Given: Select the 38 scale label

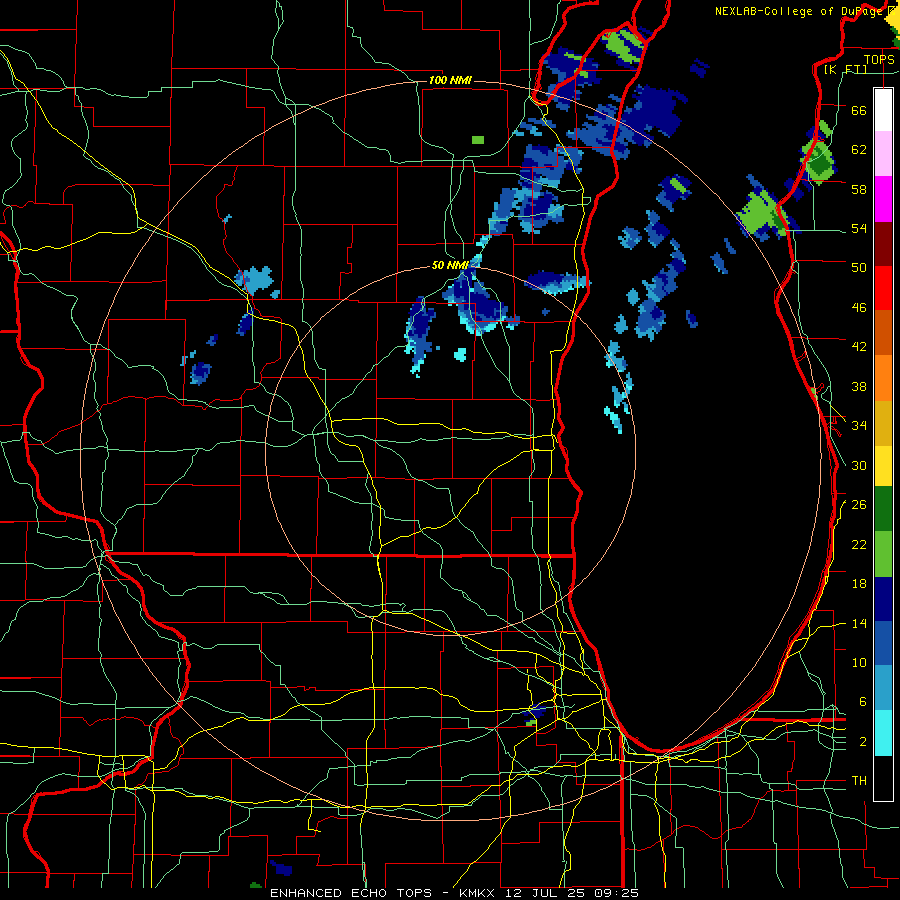Looking at the screenshot, I should click(x=859, y=386).
